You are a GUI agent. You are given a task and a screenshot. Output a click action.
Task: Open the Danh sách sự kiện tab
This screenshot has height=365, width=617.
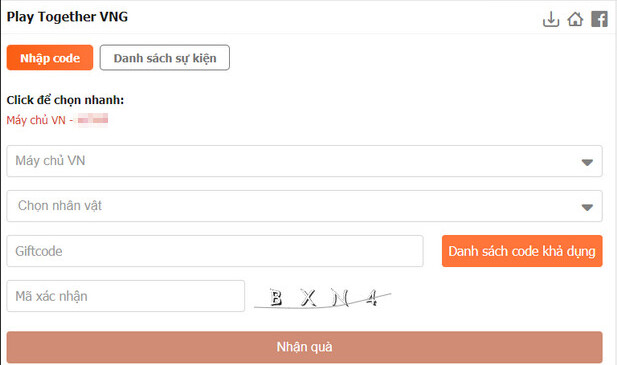(165, 58)
